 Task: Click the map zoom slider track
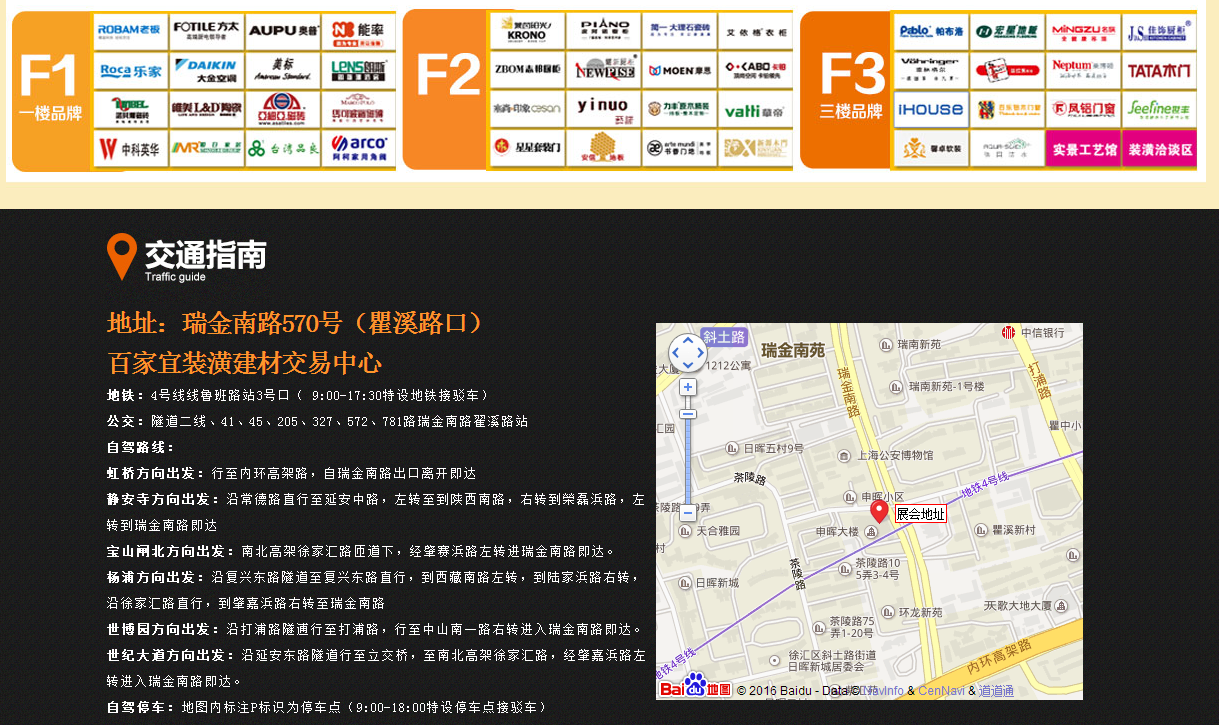click(688, 459)
